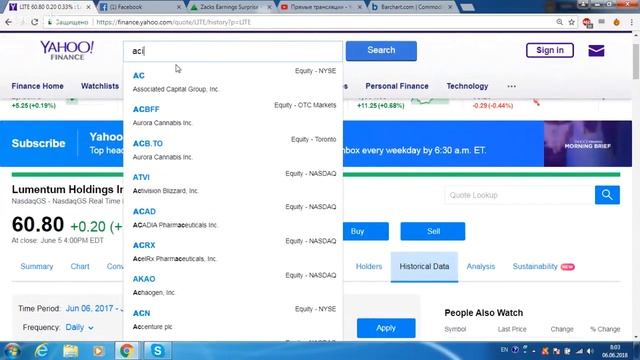This screenshot has height=360, width=640.
Task: Select ACN Accenture plc suggestion
Action: coord(233,320)
